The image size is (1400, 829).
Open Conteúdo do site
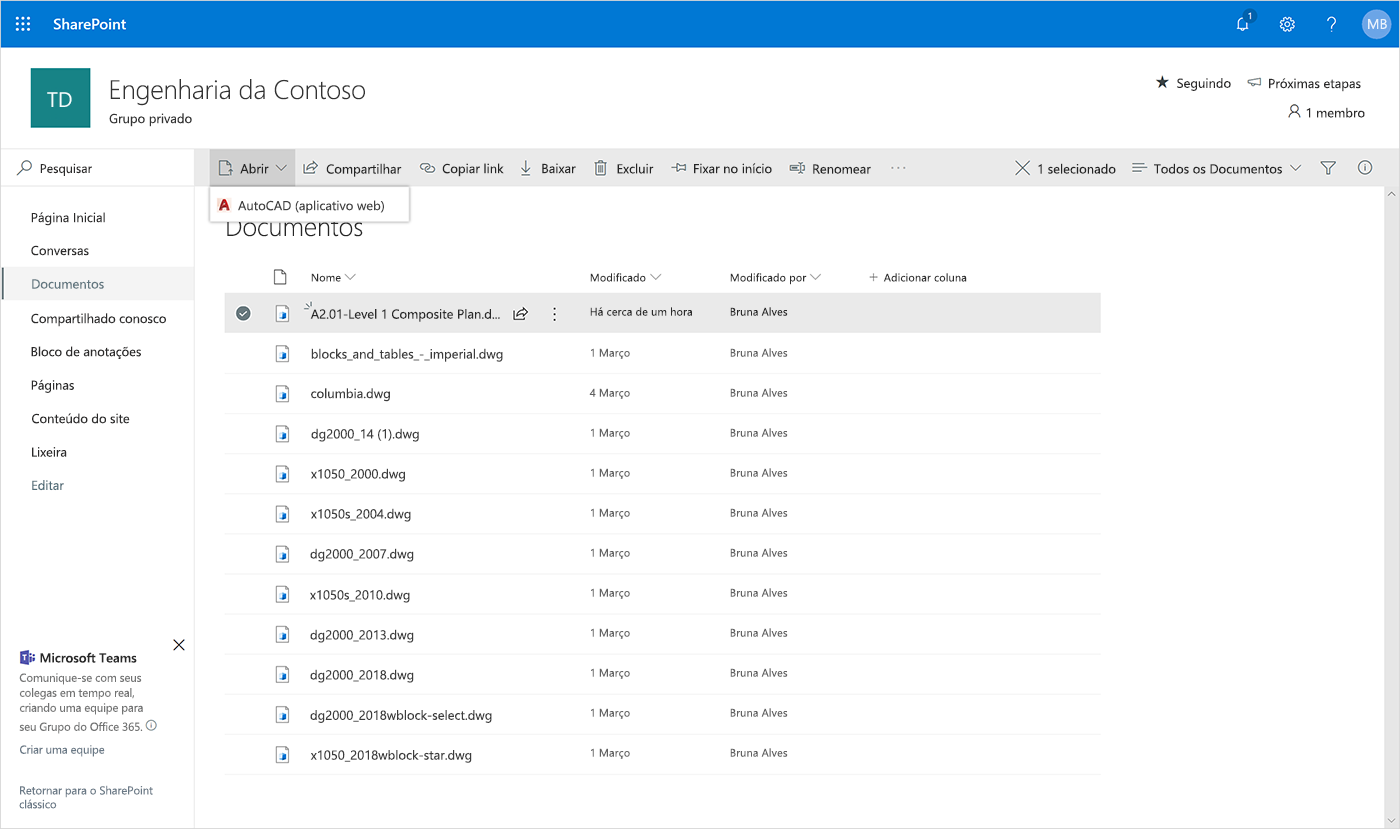80,418
